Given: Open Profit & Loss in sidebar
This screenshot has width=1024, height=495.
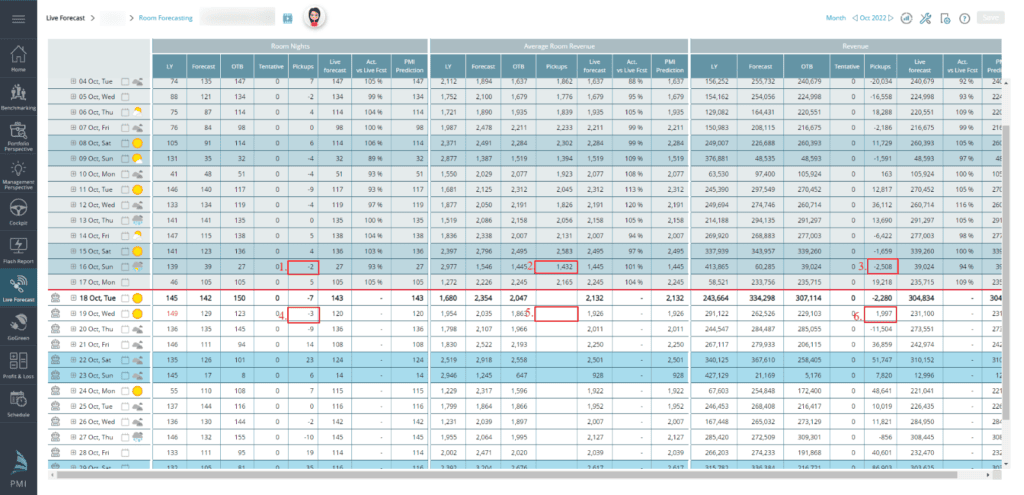Looking at the screenshot, I should pyautogui.click(x=18, y=366).
